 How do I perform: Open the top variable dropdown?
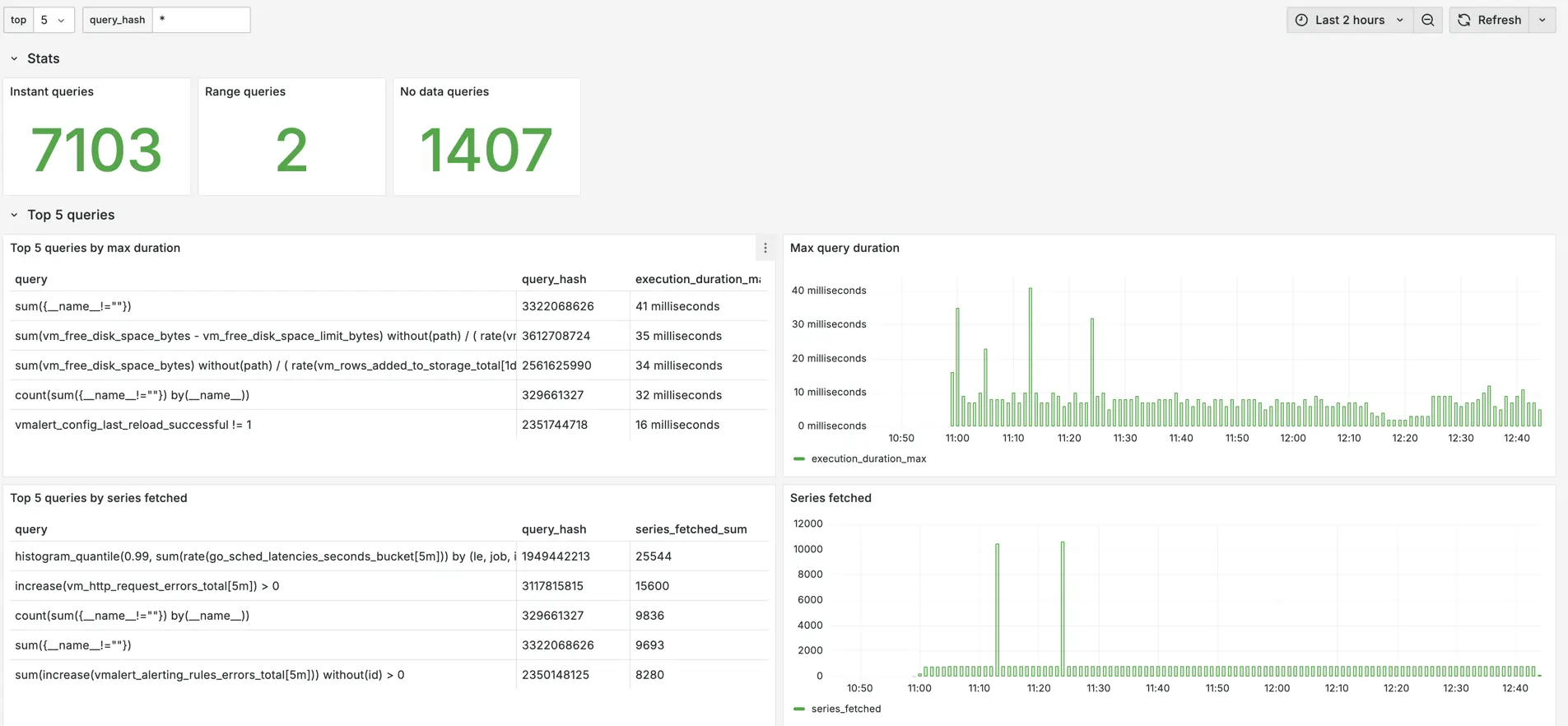point(53,20)
